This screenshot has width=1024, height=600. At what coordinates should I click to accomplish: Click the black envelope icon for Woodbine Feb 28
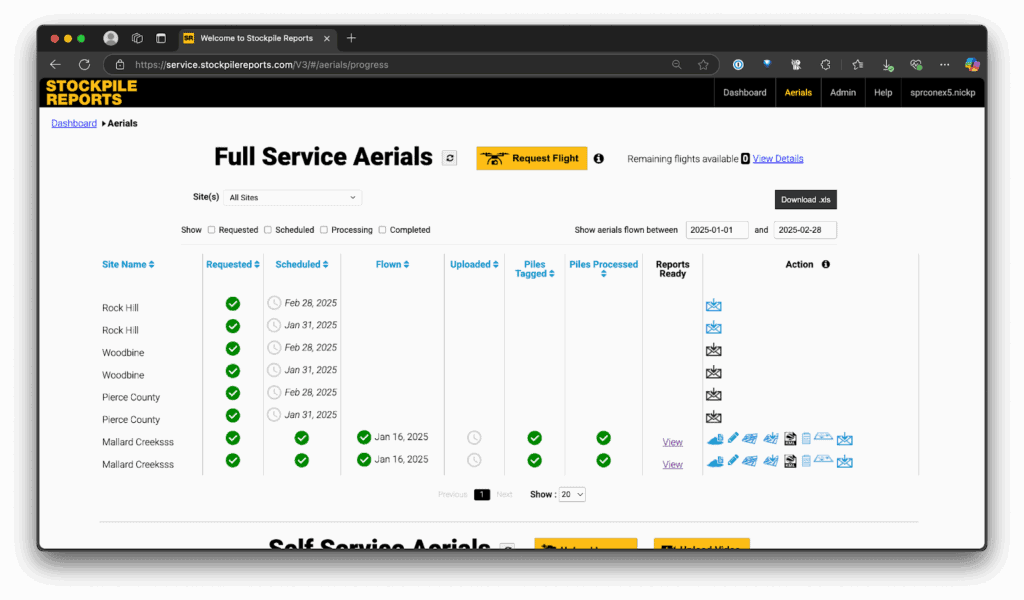(x=713, y=350)
